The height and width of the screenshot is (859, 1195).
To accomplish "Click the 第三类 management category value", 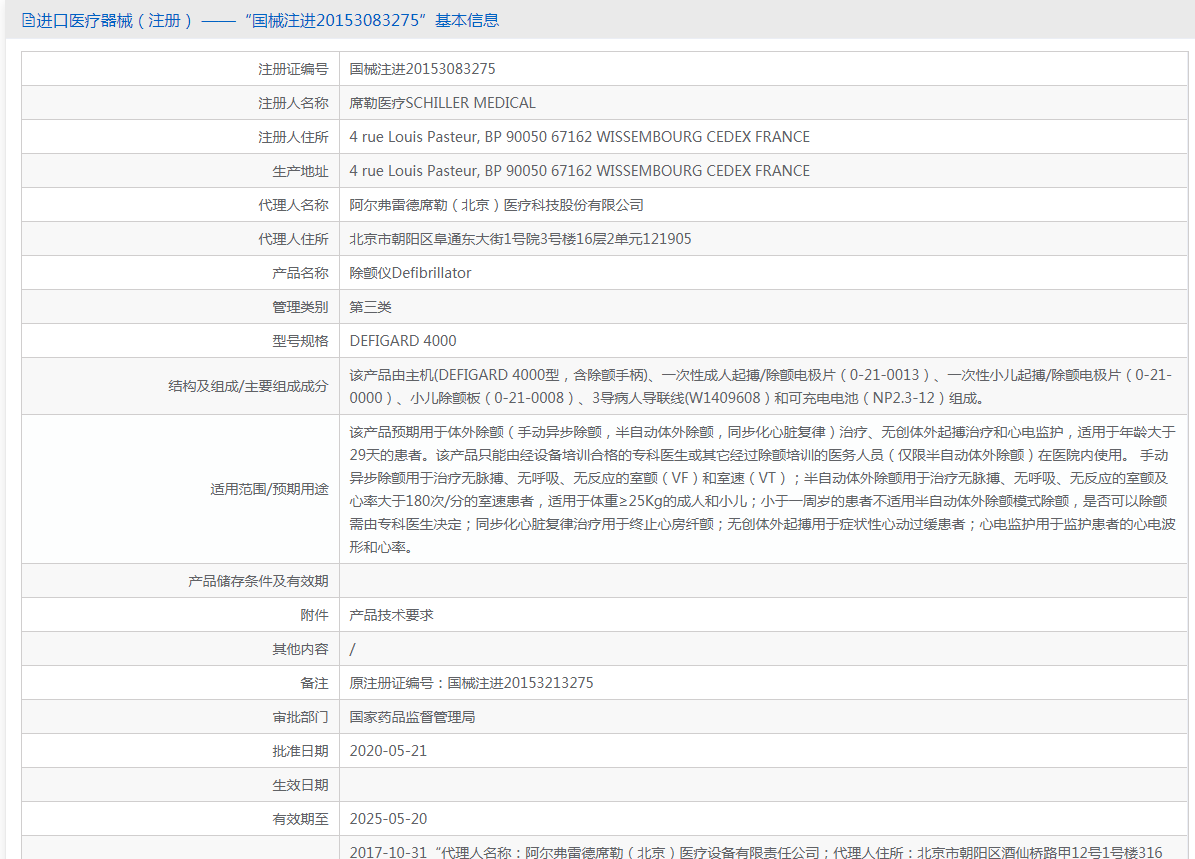I will tap(371, 307).
